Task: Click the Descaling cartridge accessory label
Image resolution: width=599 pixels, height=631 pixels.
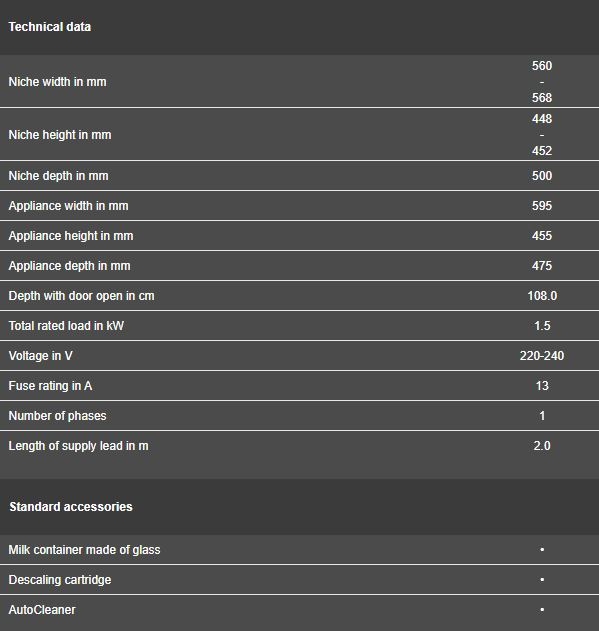Action: pyautogui.click(x=60, y=580)
